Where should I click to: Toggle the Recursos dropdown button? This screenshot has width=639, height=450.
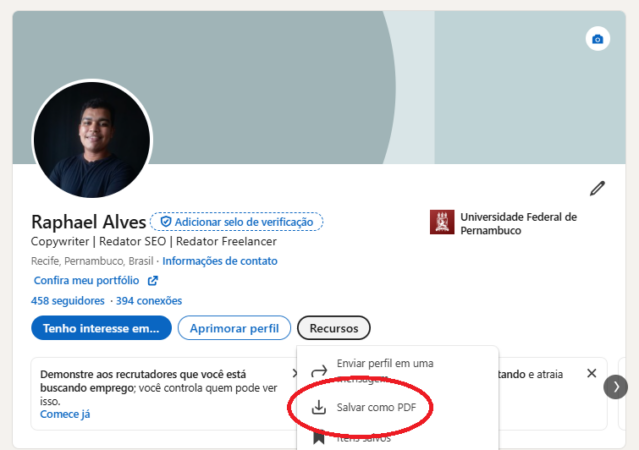pyautogui.click(x=334, y=328)
